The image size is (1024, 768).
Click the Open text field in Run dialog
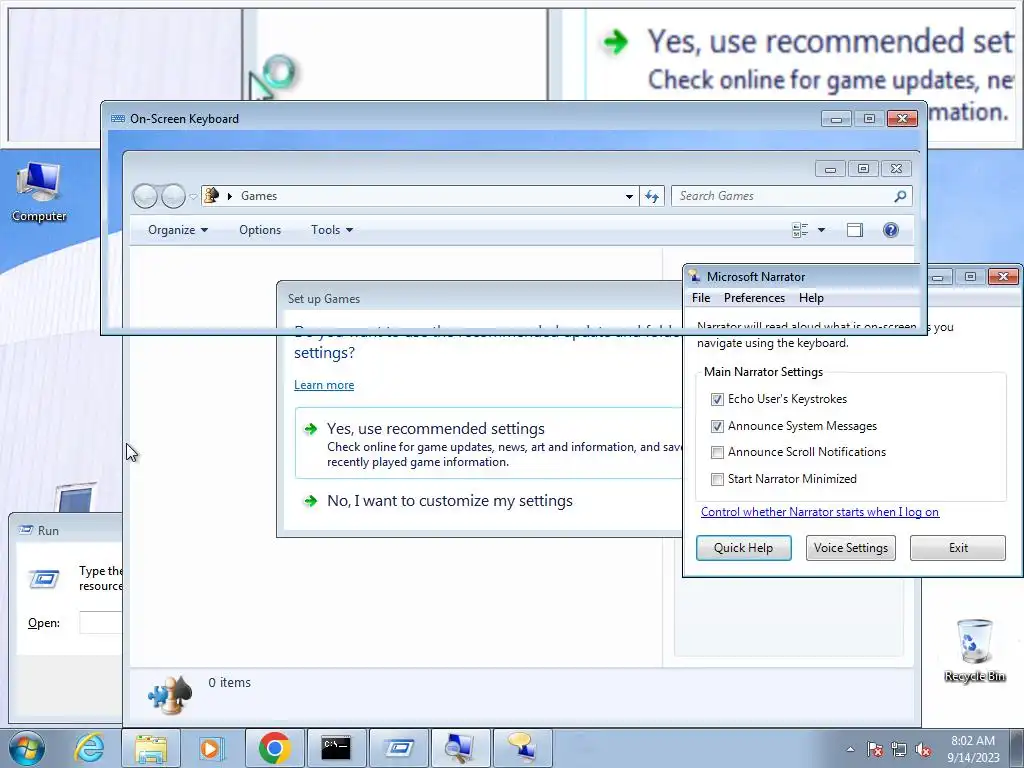coord(101,622)
